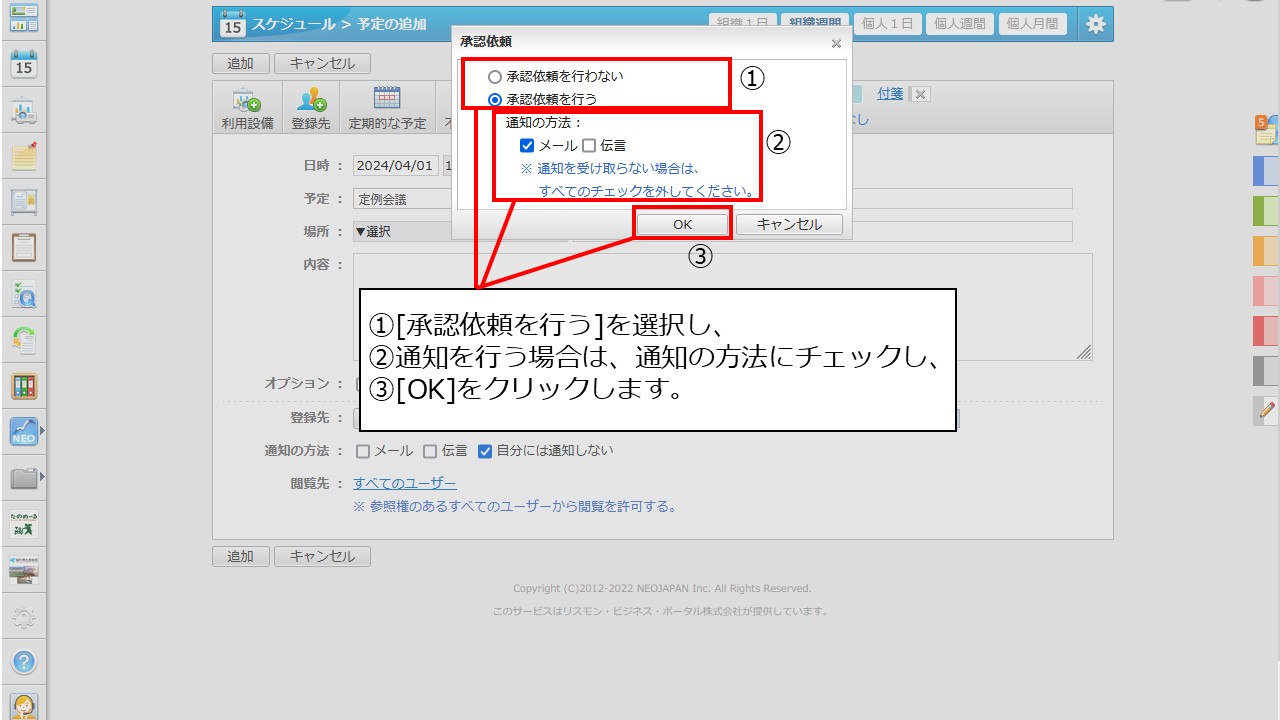The image size is (1280, 720).
Task: Click the pencil edit icon on right edge
Action: pos(1266,410)
